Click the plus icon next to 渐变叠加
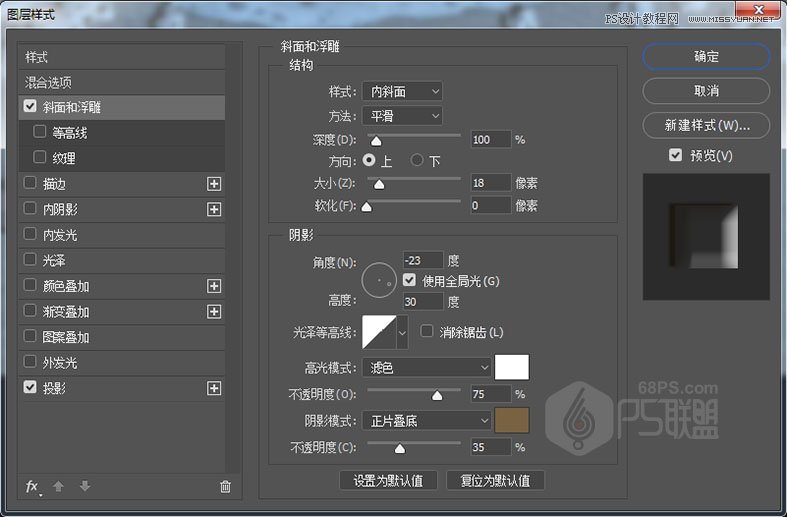 click(x=214, y=312)
